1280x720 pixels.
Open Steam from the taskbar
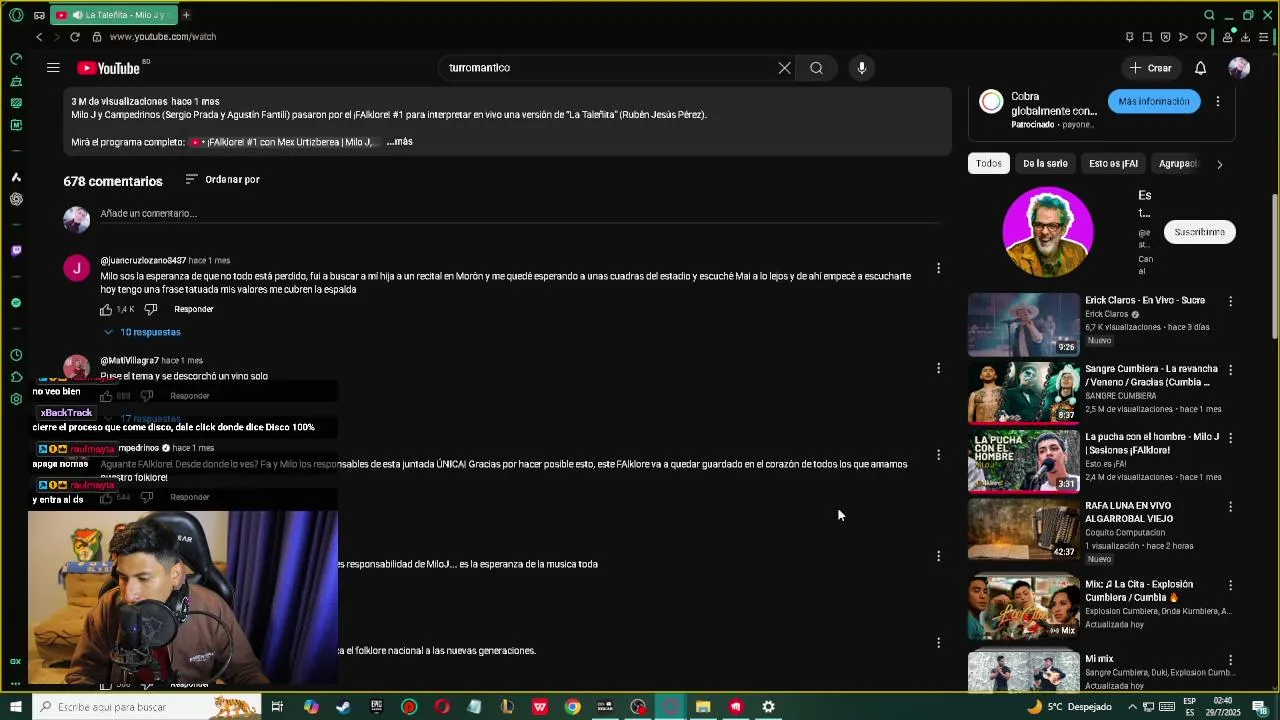click(343, 707)
